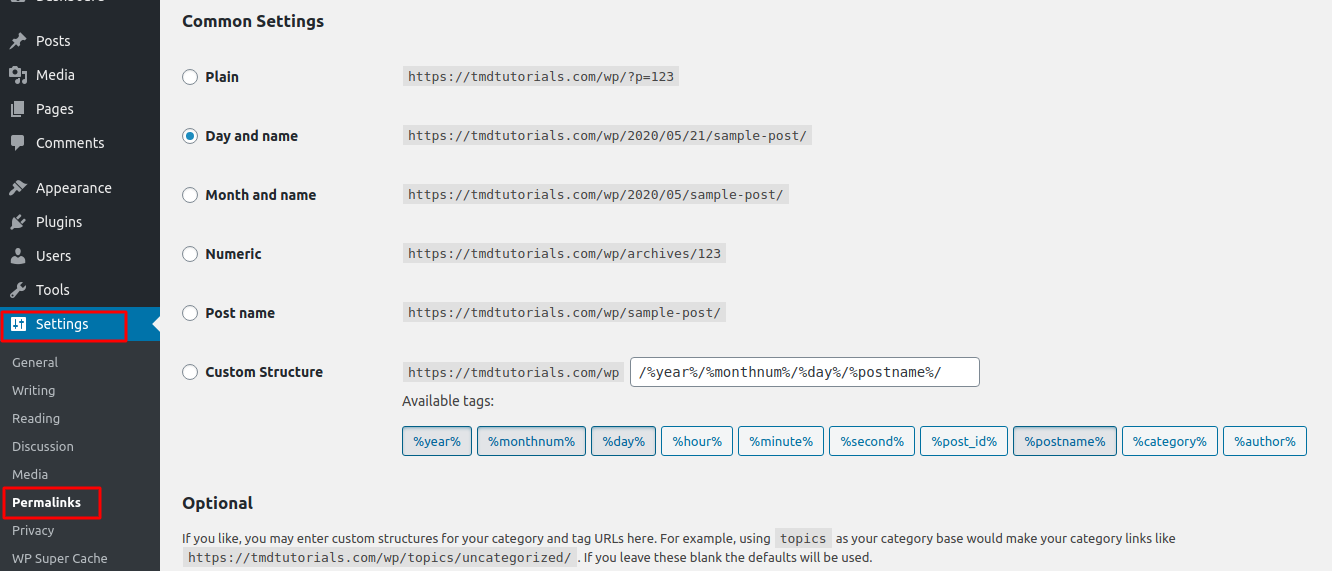Screen dimensions: 1332x571
Task: Click the Appearance paintbrush icon
Action: coord(18,188)
